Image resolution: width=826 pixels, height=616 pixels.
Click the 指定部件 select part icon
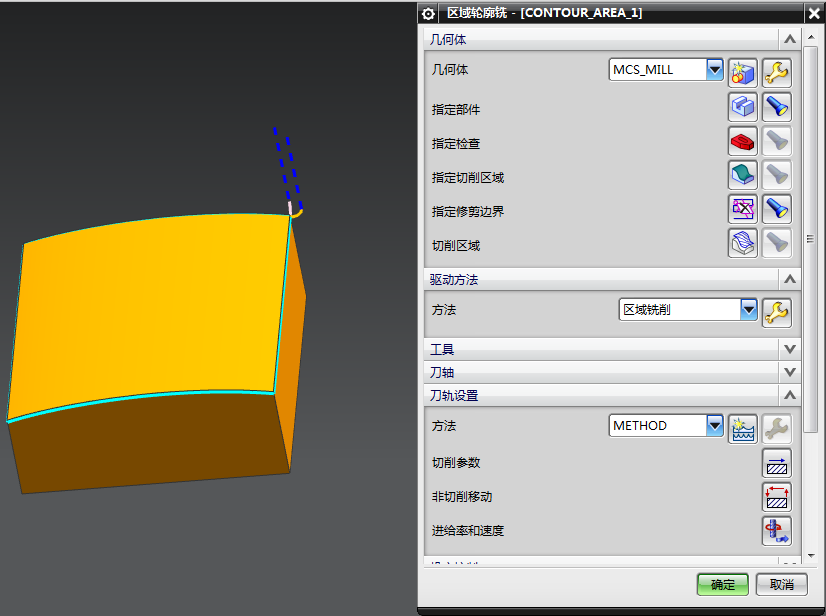[742, 107]
